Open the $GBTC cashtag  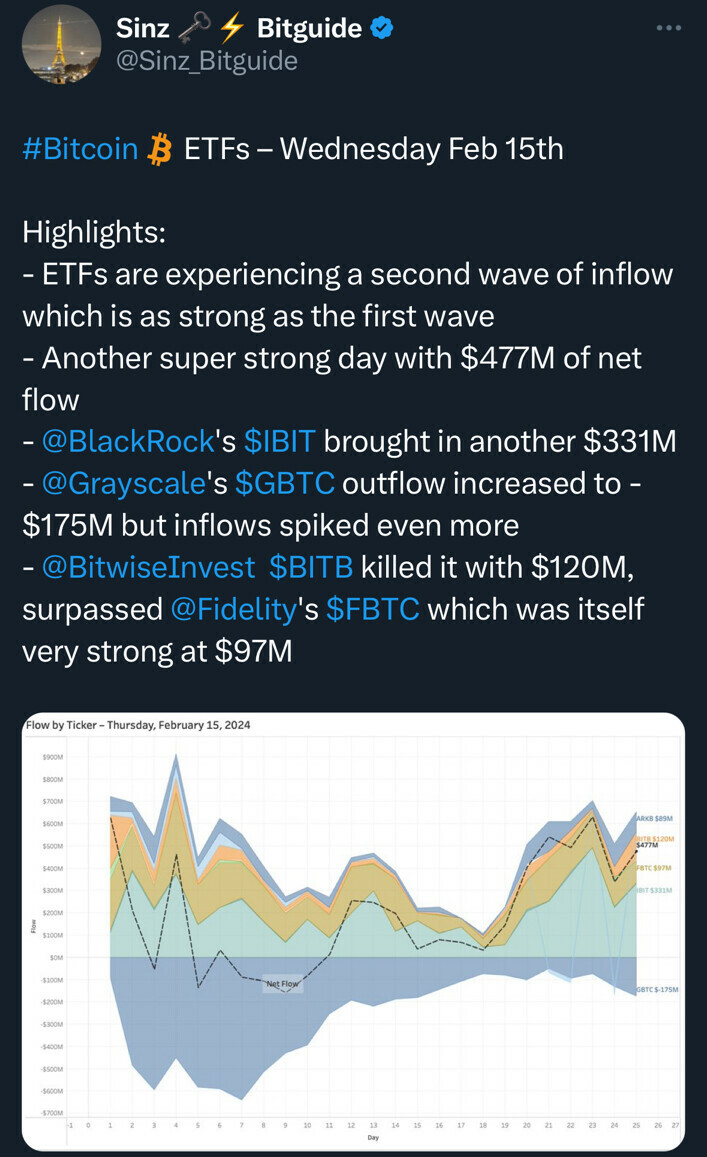pyautogui.click(x=287, y=483)
